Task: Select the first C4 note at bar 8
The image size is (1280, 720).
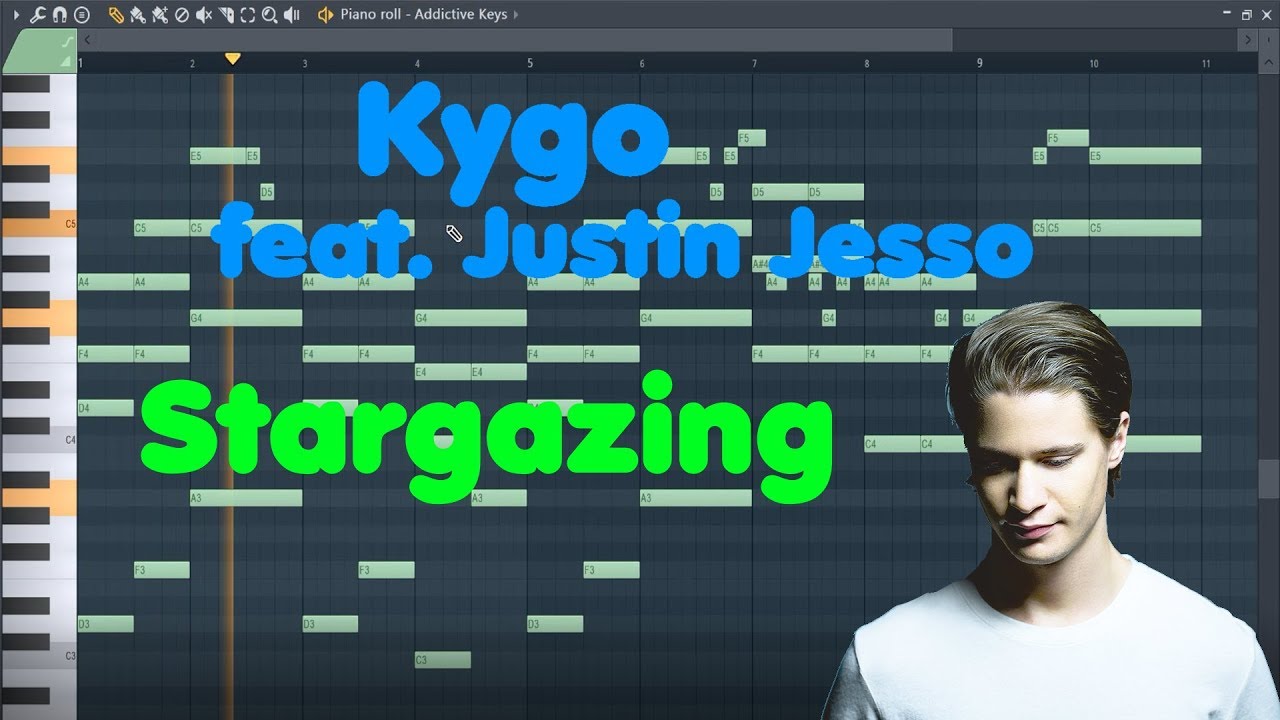Action: 892,444
